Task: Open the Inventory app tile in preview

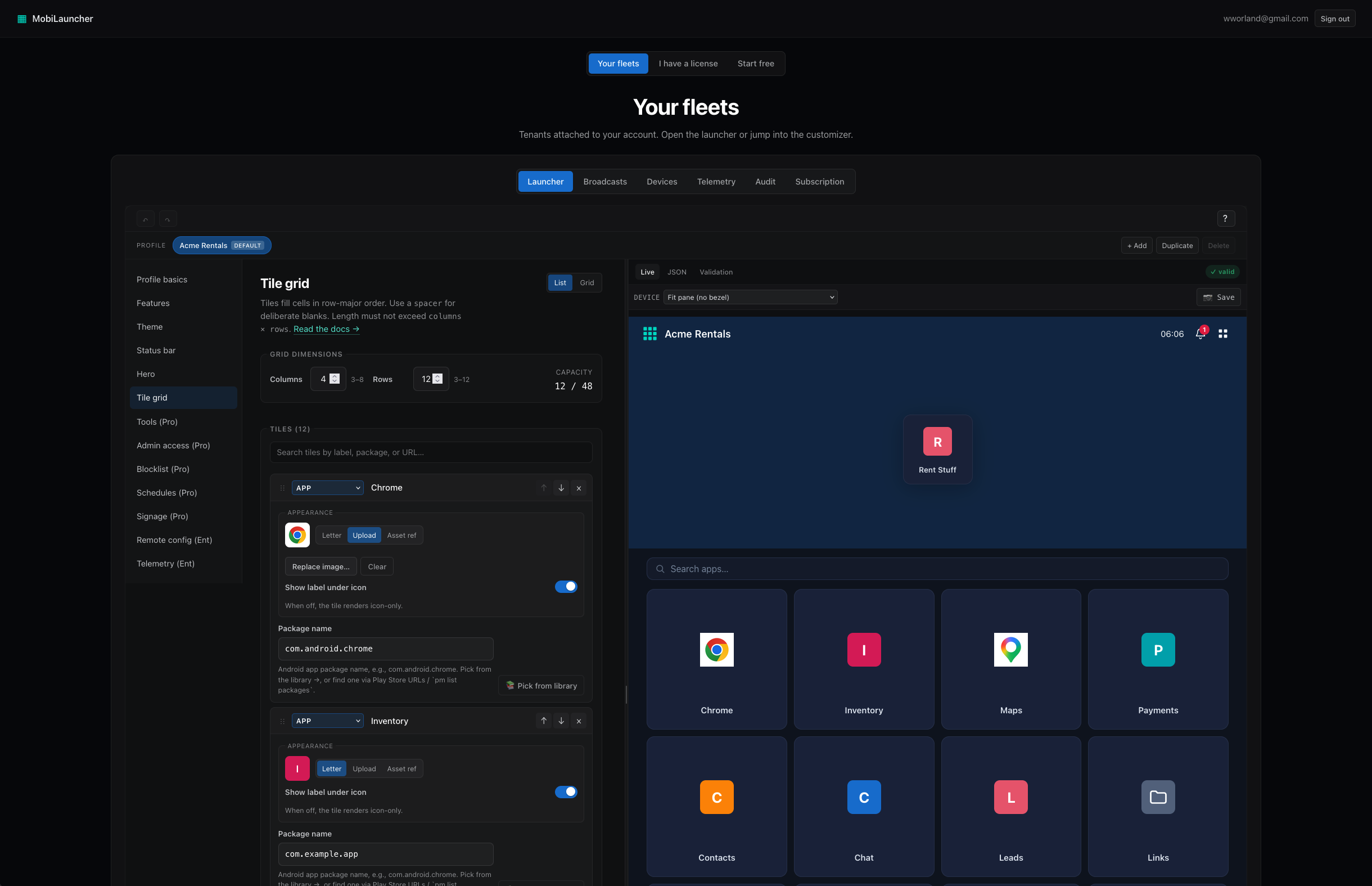Action: tap(864, 659)
